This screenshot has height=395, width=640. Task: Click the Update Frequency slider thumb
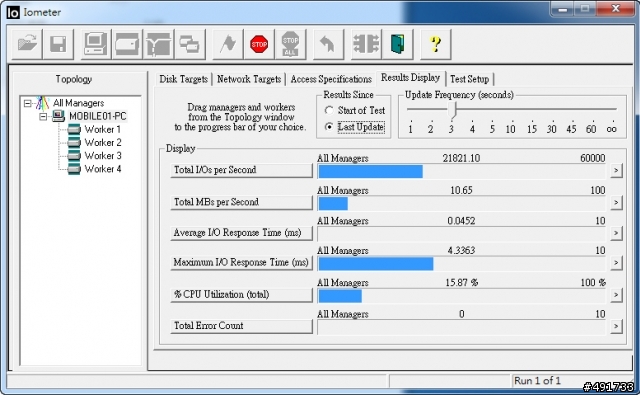(452, 110)
